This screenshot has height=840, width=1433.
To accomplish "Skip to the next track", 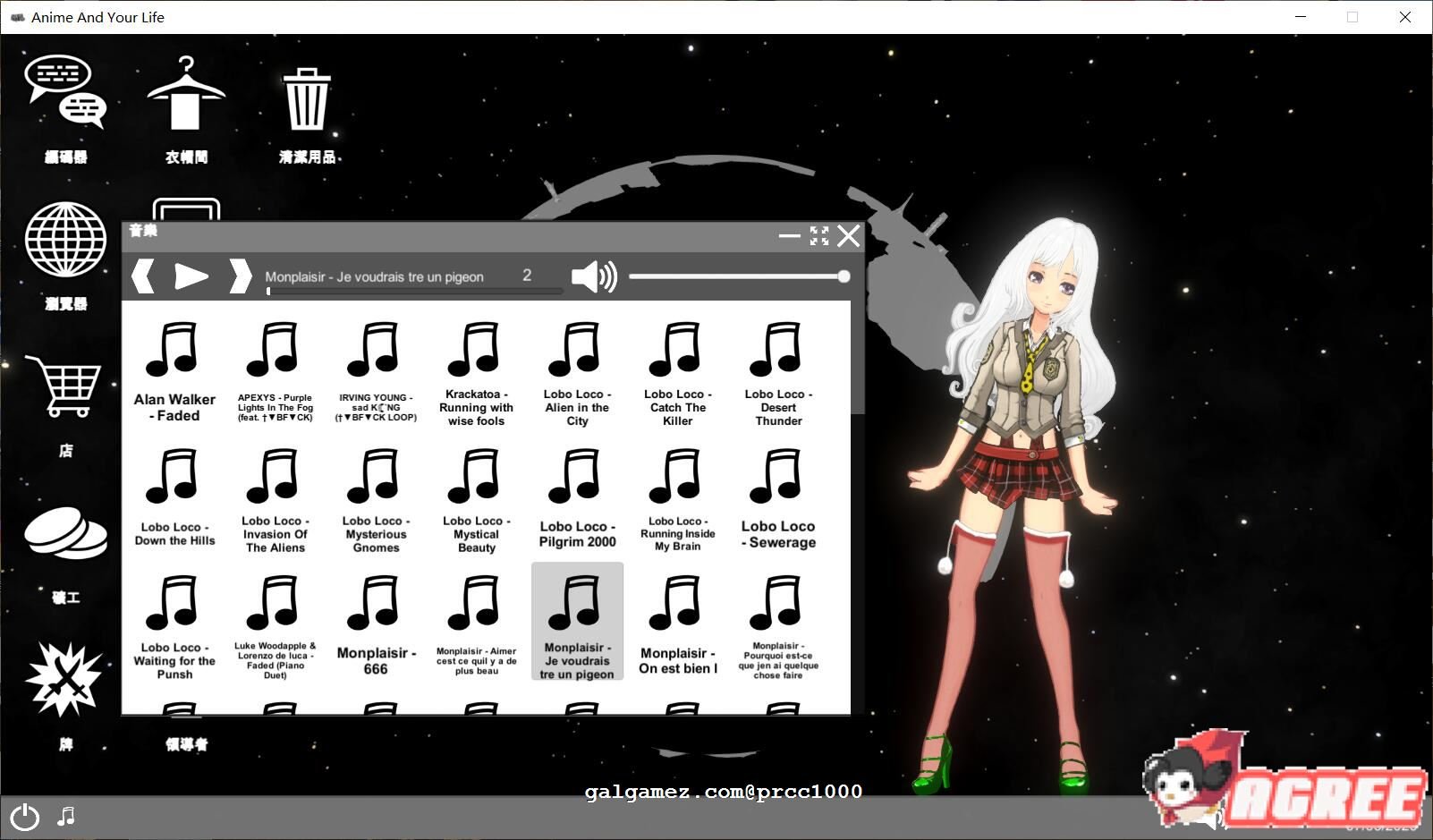I will pyautogui.click(x=240, y=276).
